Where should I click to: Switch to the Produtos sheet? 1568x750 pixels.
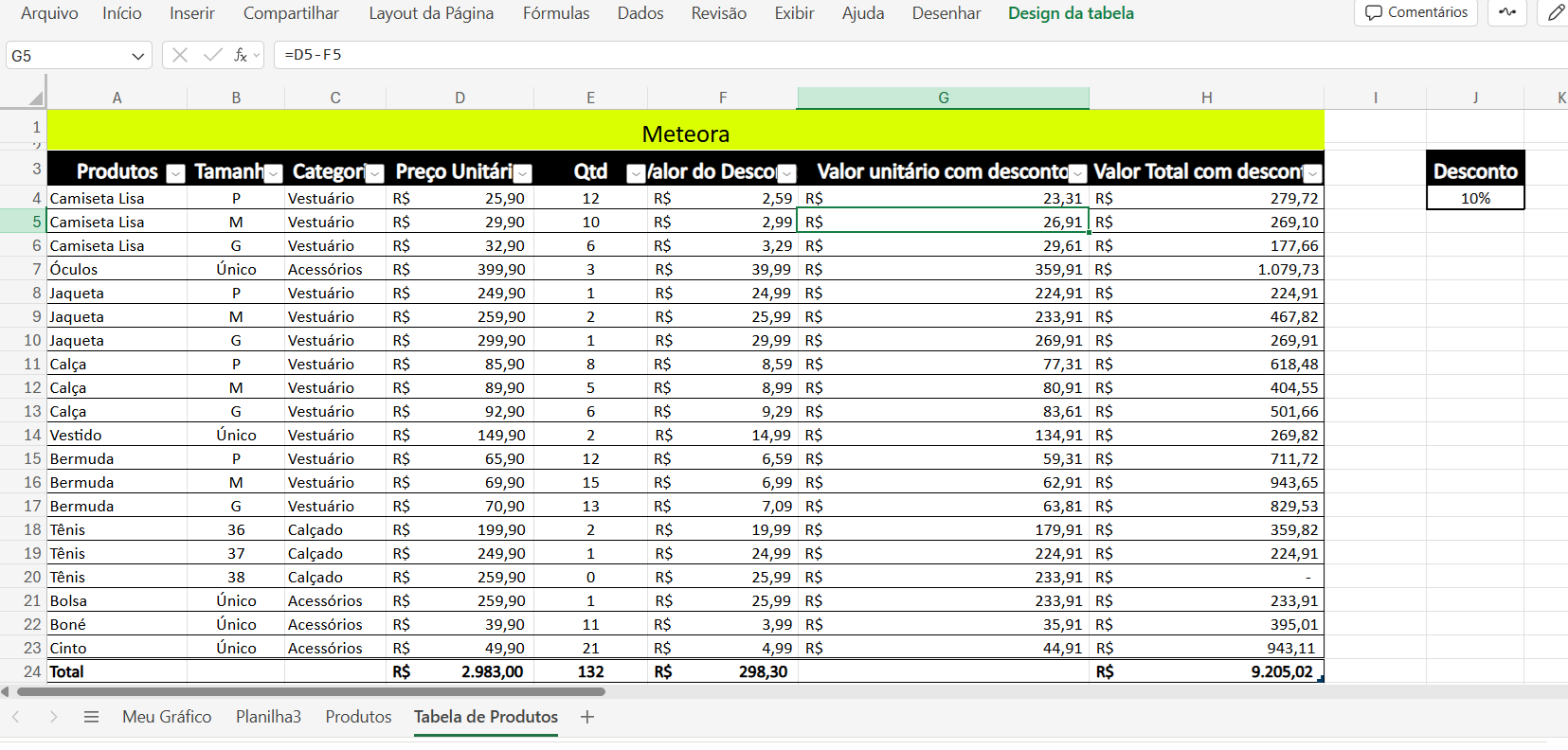pyautogui.click(x=358, y=717)
